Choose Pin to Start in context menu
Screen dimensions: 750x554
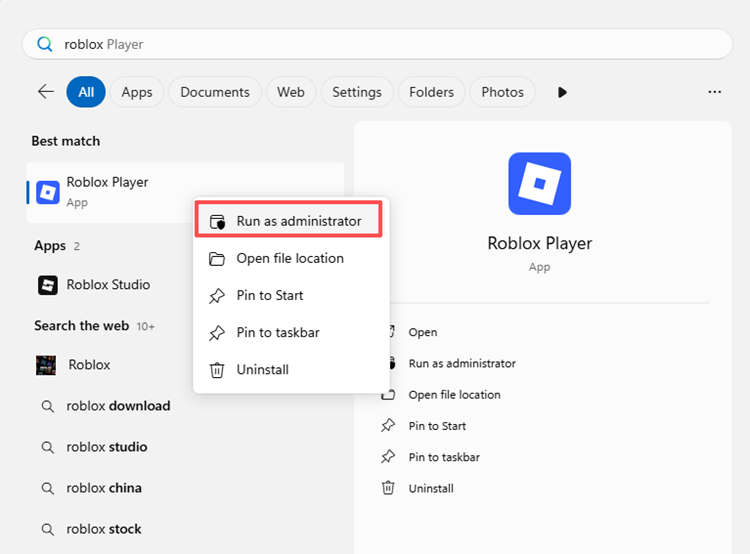coord(291,296)
